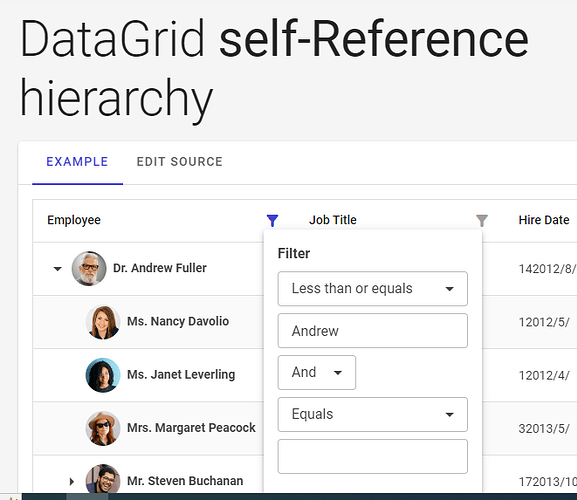Open the Less than or equals dropdown
Image resolution: width=577 pixels, height=500 pixels.
373,289
